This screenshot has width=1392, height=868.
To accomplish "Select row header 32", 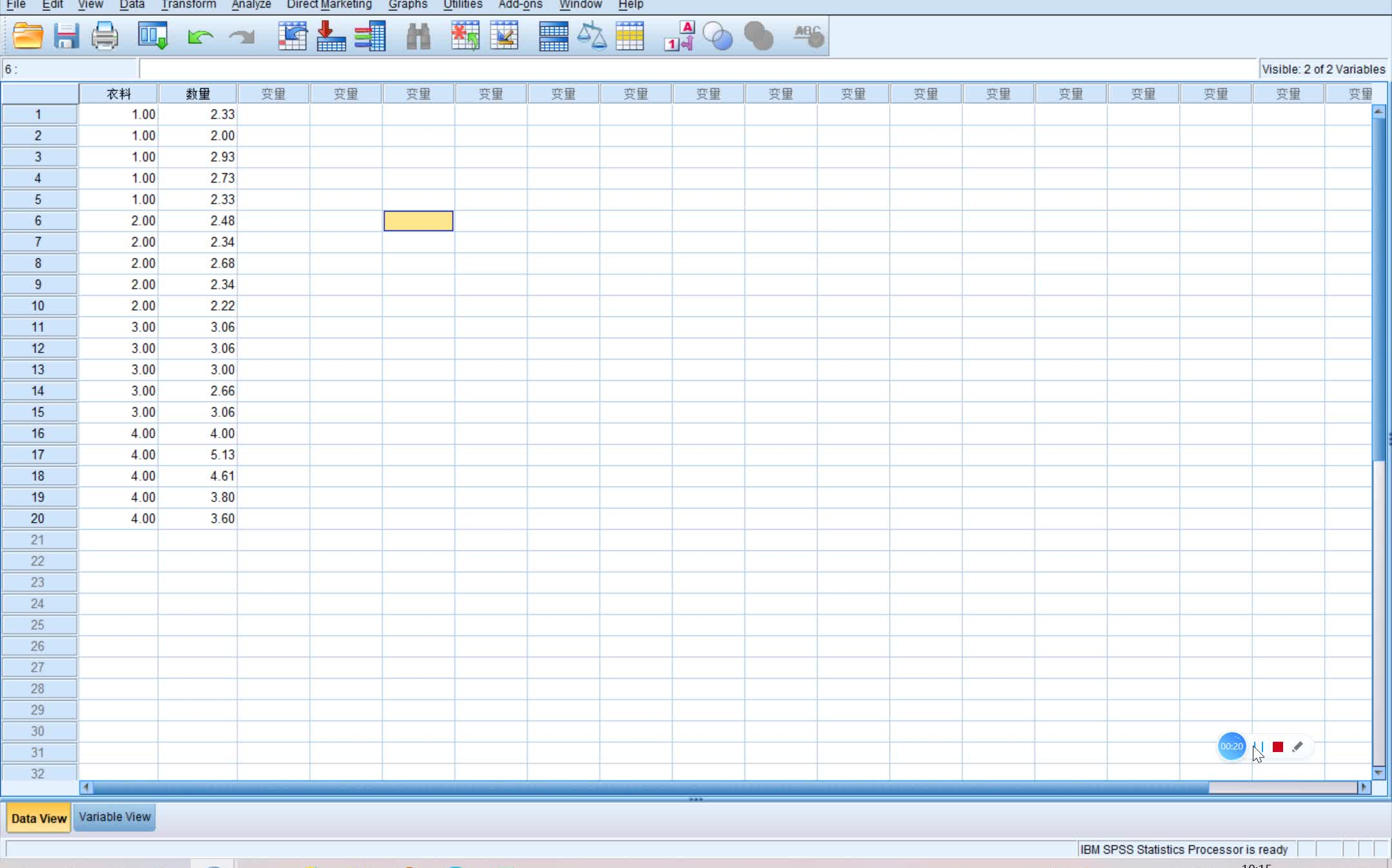I will [39, 773].
